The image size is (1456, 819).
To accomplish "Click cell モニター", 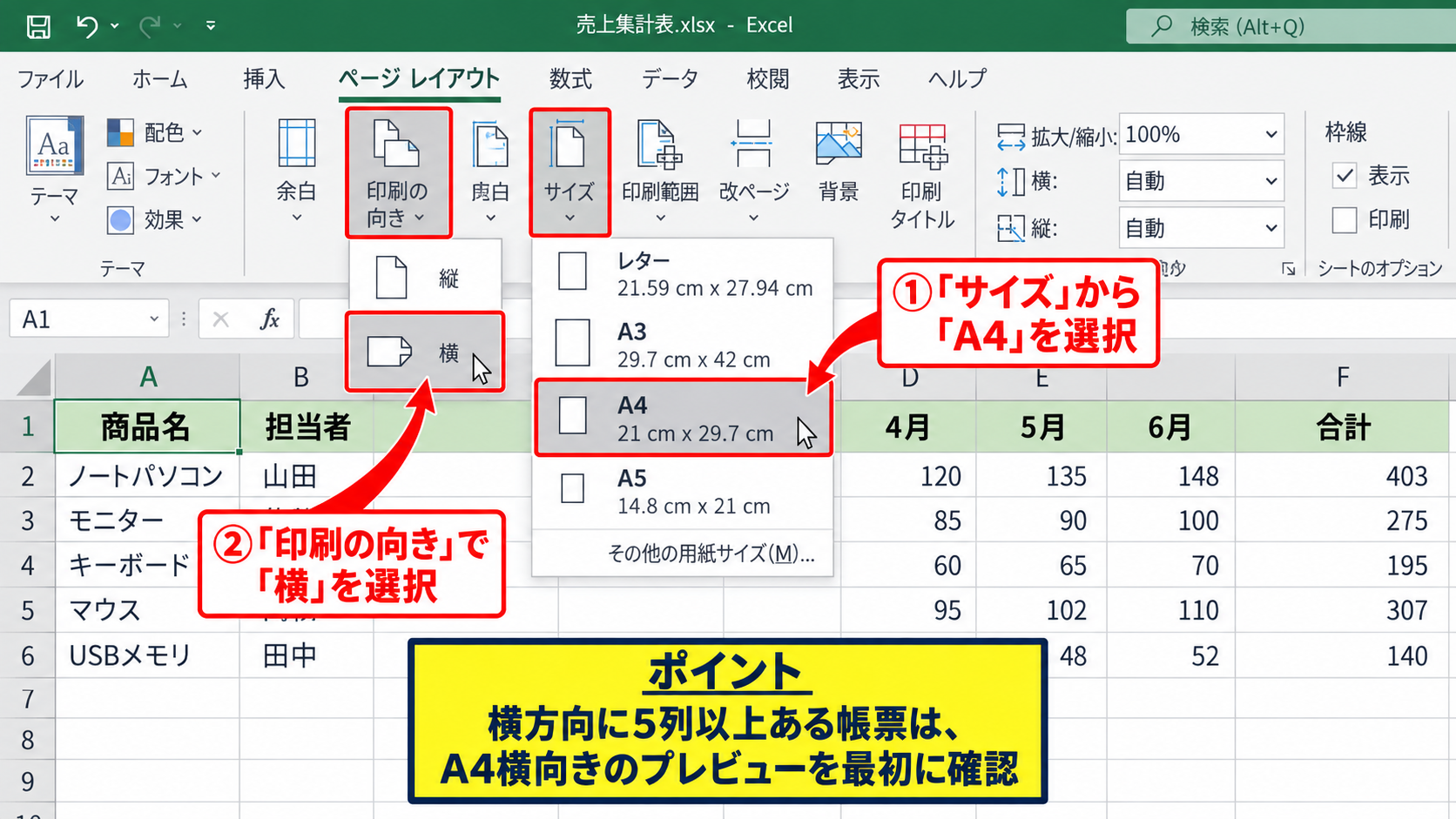I will (x=147, y=520).
